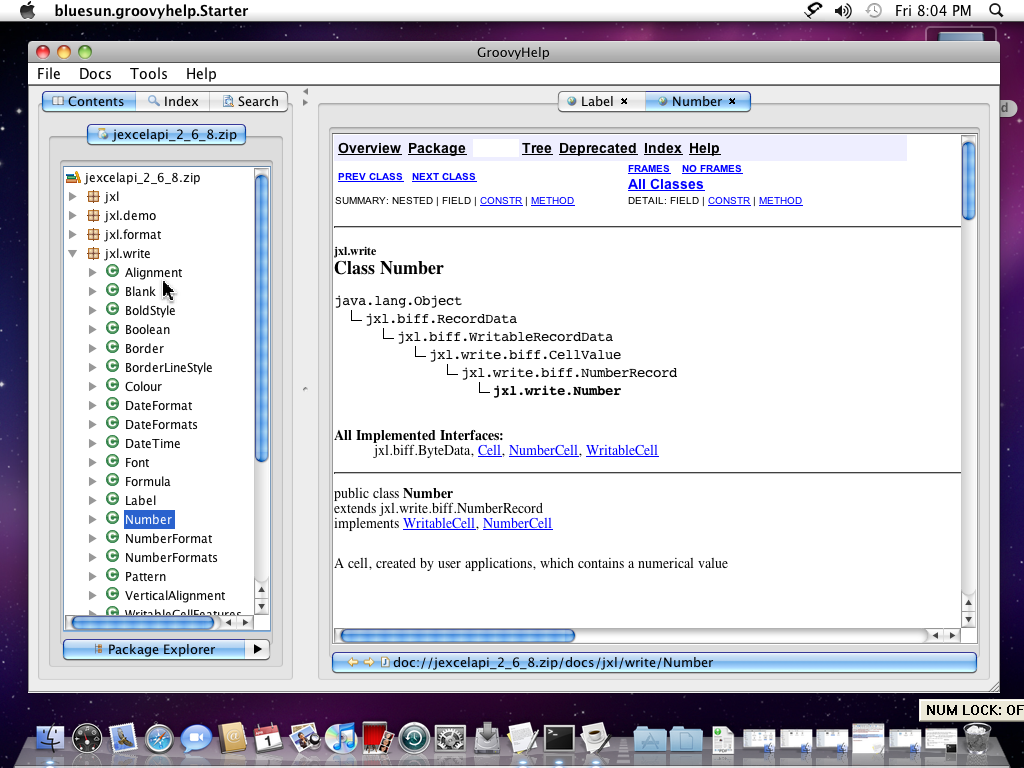The height and width of the screenshot is (768, 1024).
Task: Click the jxl.demo package icon
Action: [x=93, y=215]
